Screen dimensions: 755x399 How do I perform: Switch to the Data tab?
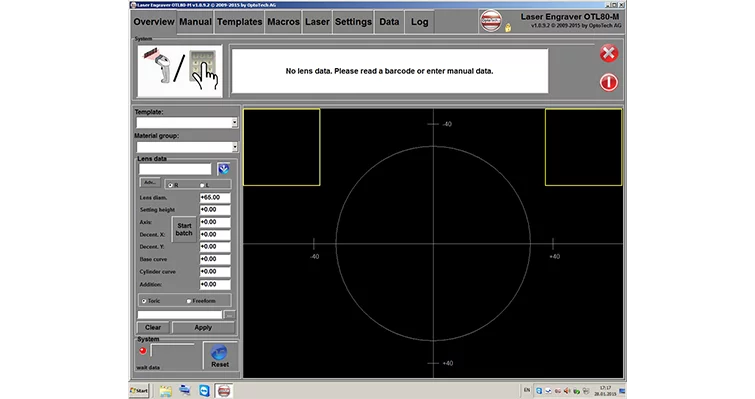pyautogui.click(x=389, y=22)
